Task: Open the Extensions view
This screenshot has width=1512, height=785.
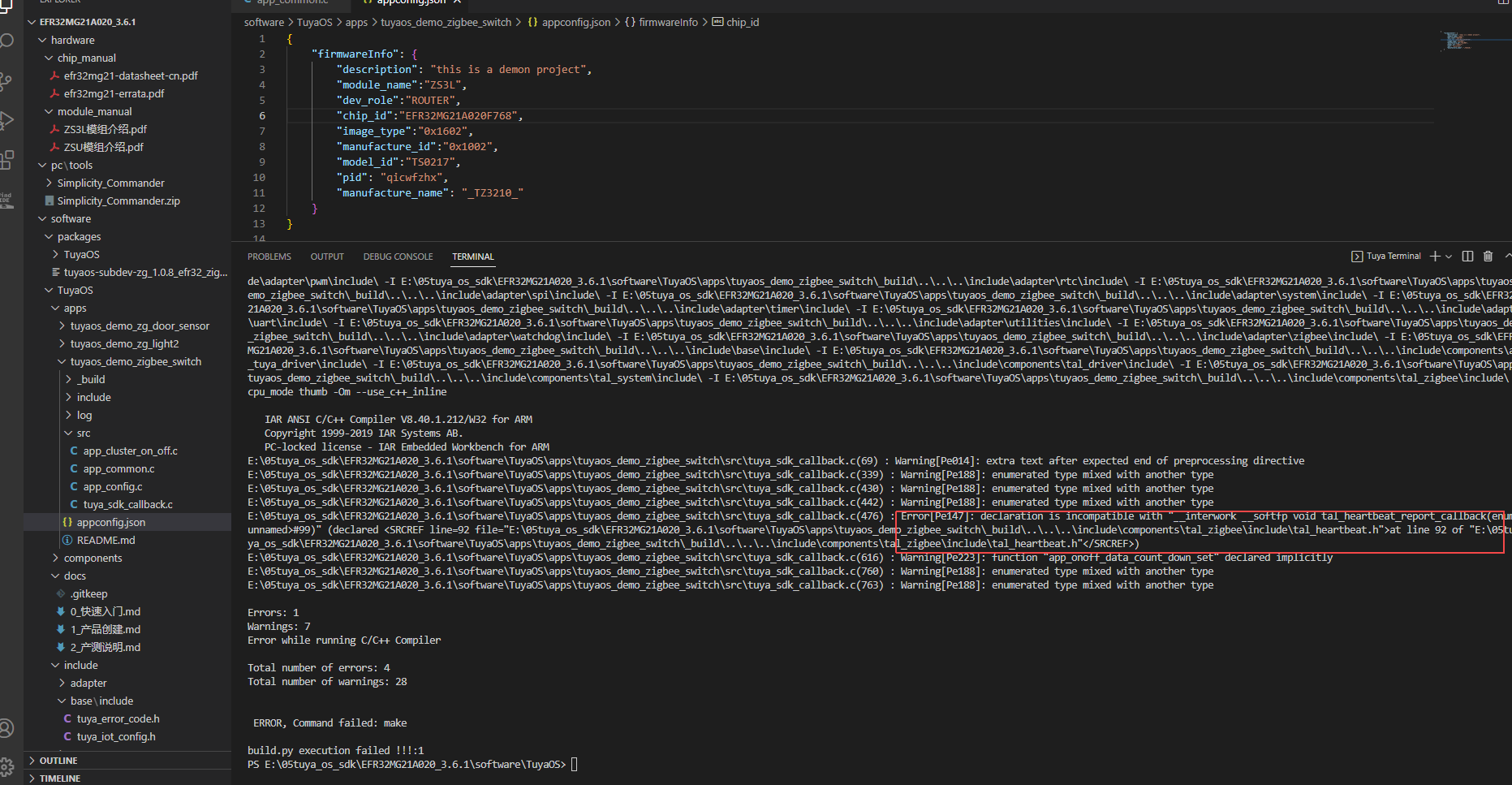Action: point(6,160)
